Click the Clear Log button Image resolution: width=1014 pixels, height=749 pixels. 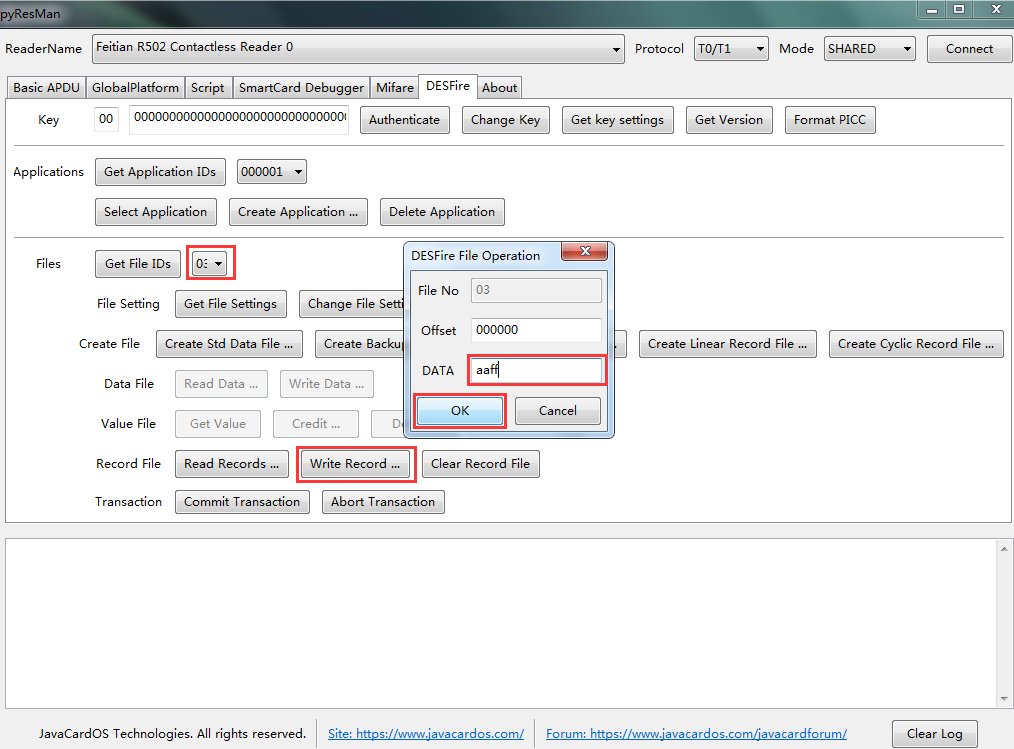[934, 733]
